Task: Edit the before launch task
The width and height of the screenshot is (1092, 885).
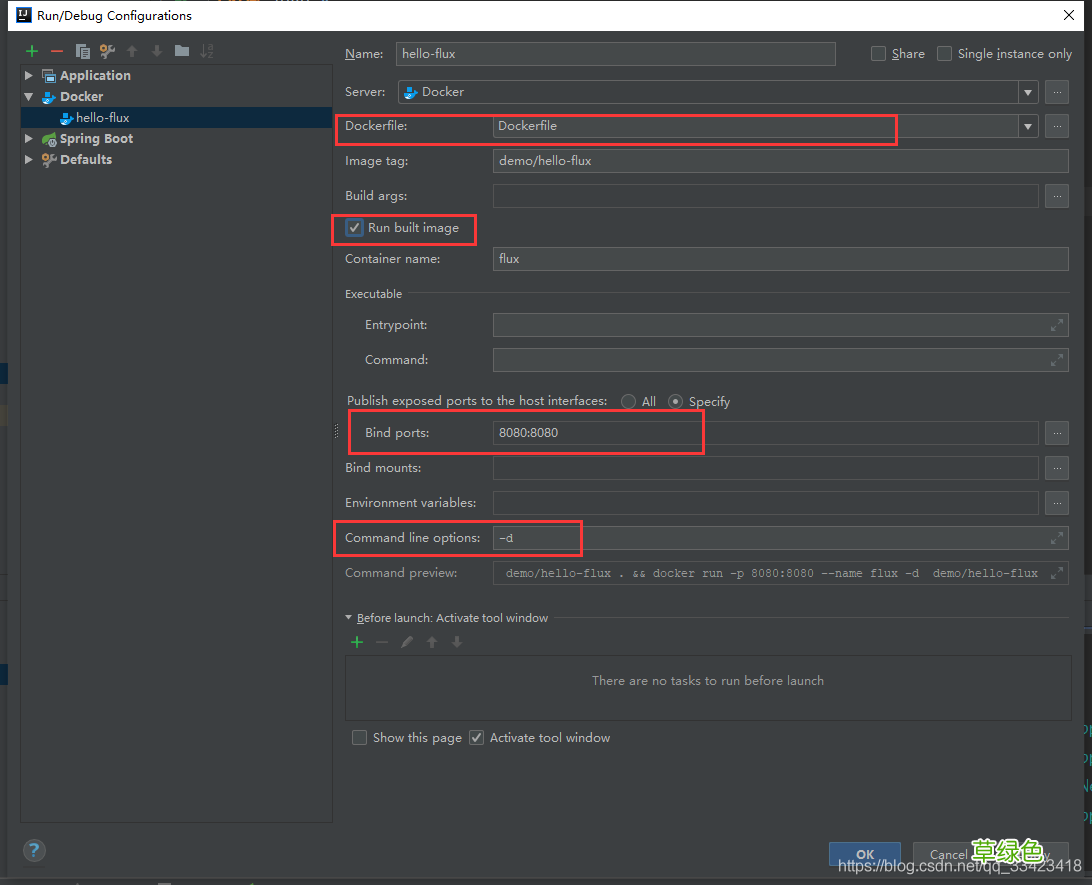Action: coord(407,642)
